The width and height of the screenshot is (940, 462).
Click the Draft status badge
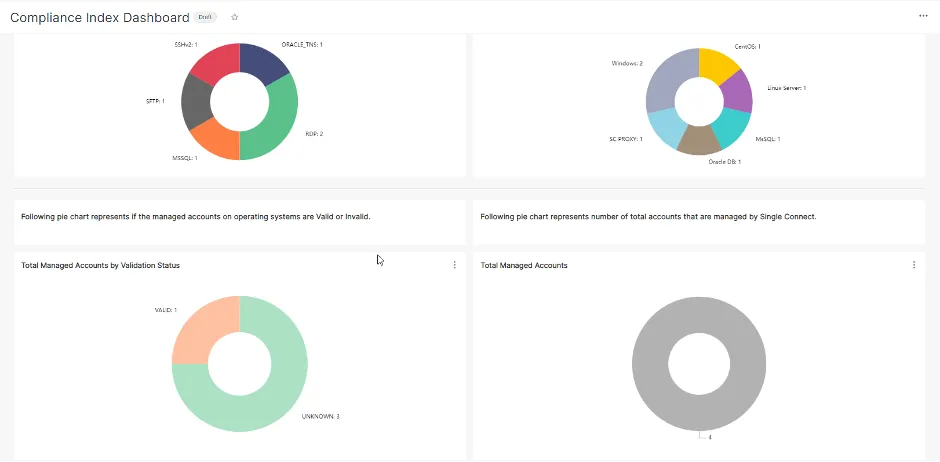point(205,17)
